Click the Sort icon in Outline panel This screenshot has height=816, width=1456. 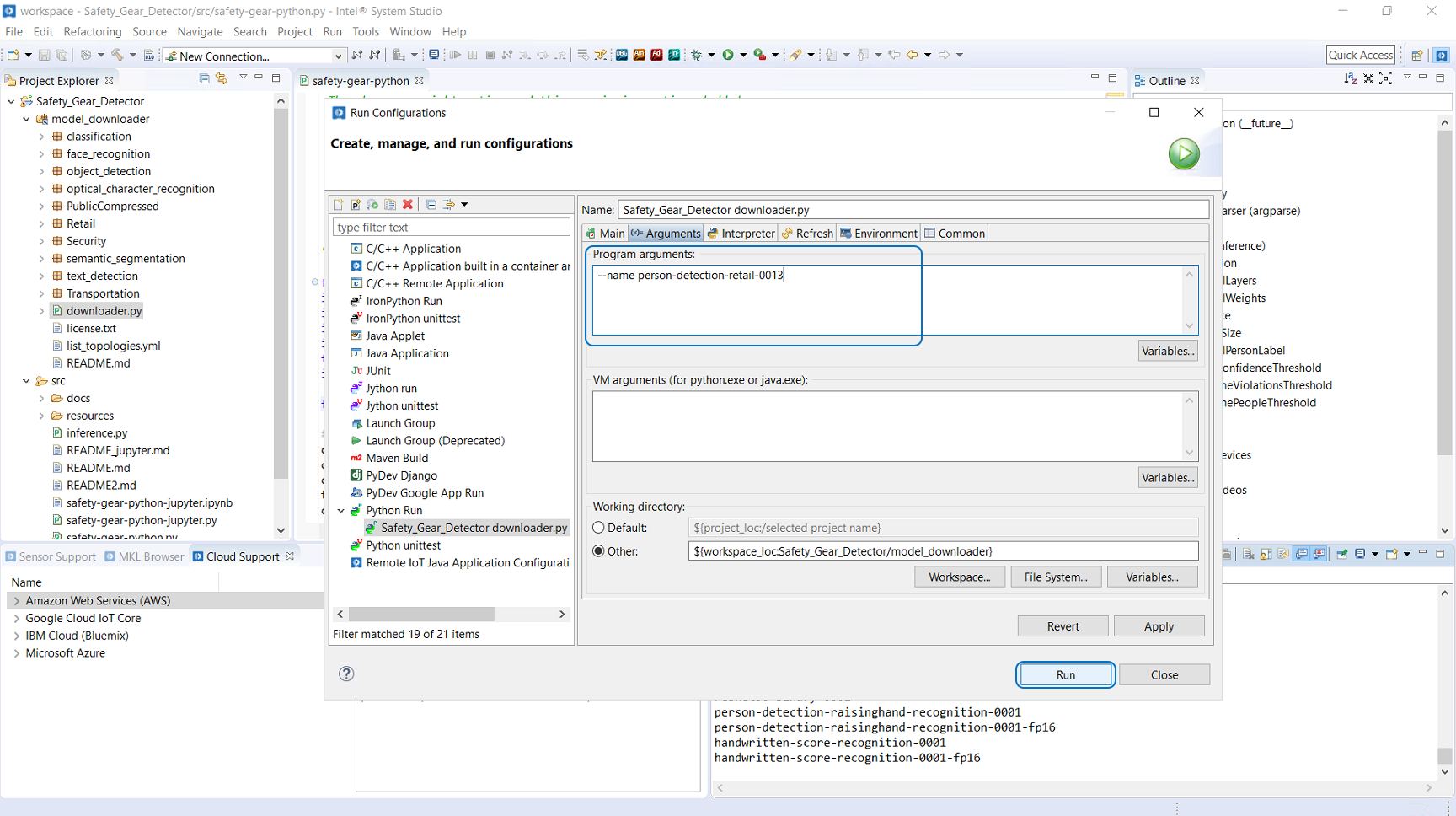pyautogui.click(x=1351, y=78)
